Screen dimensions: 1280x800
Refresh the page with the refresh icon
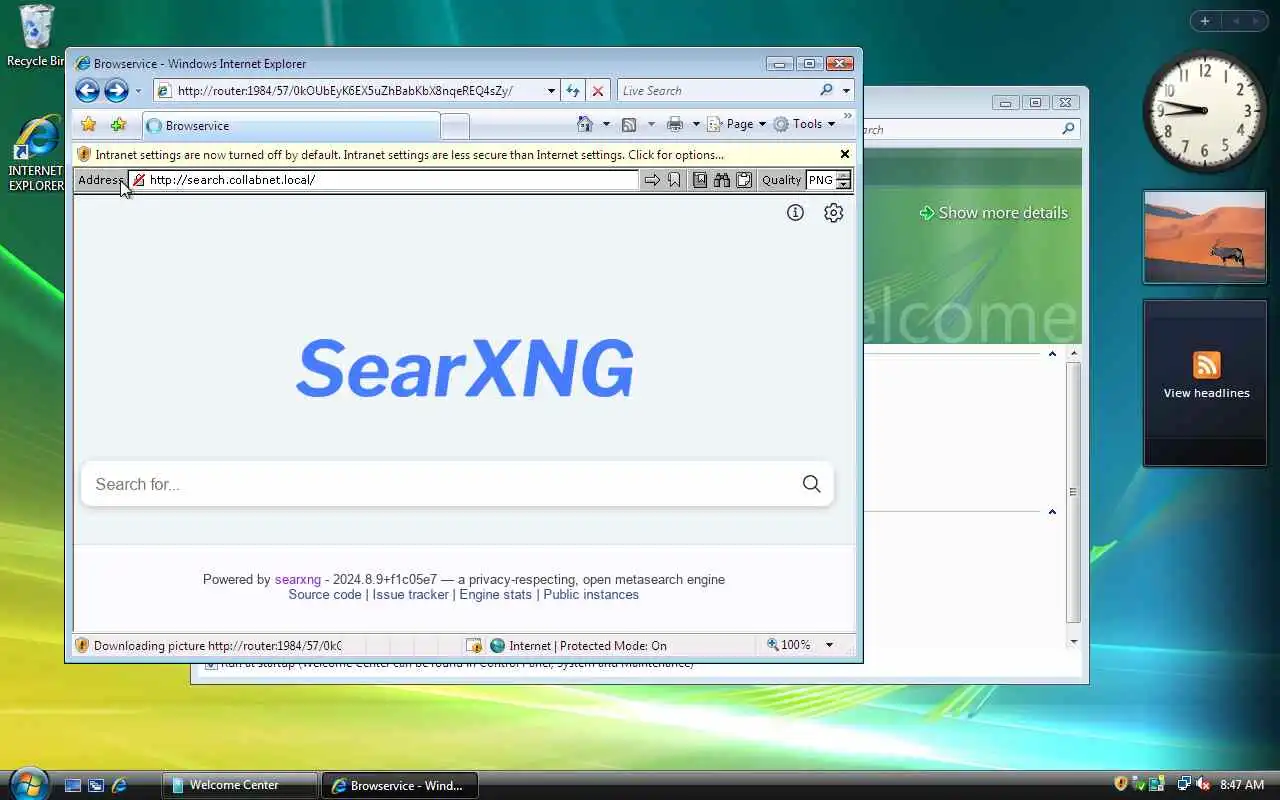[x=573, y=91]
